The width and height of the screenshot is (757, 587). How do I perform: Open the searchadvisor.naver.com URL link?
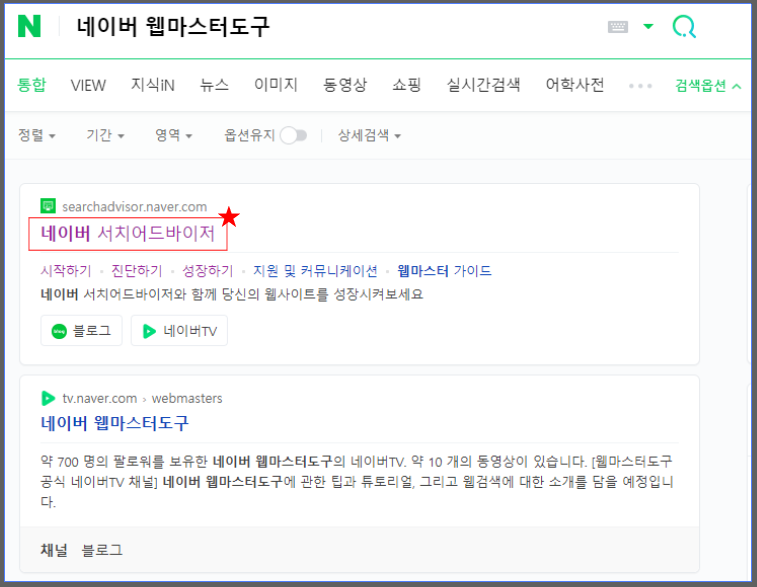[x=134, y=207]
